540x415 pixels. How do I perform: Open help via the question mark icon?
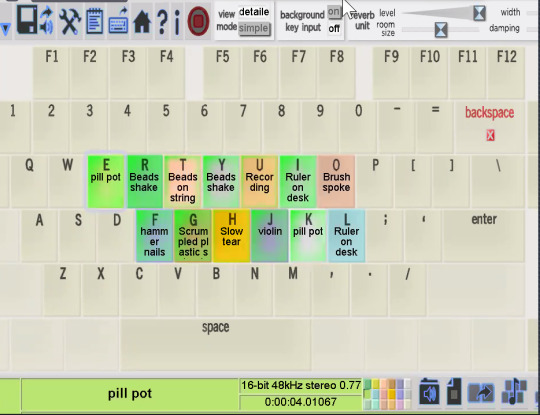point(162,22)
